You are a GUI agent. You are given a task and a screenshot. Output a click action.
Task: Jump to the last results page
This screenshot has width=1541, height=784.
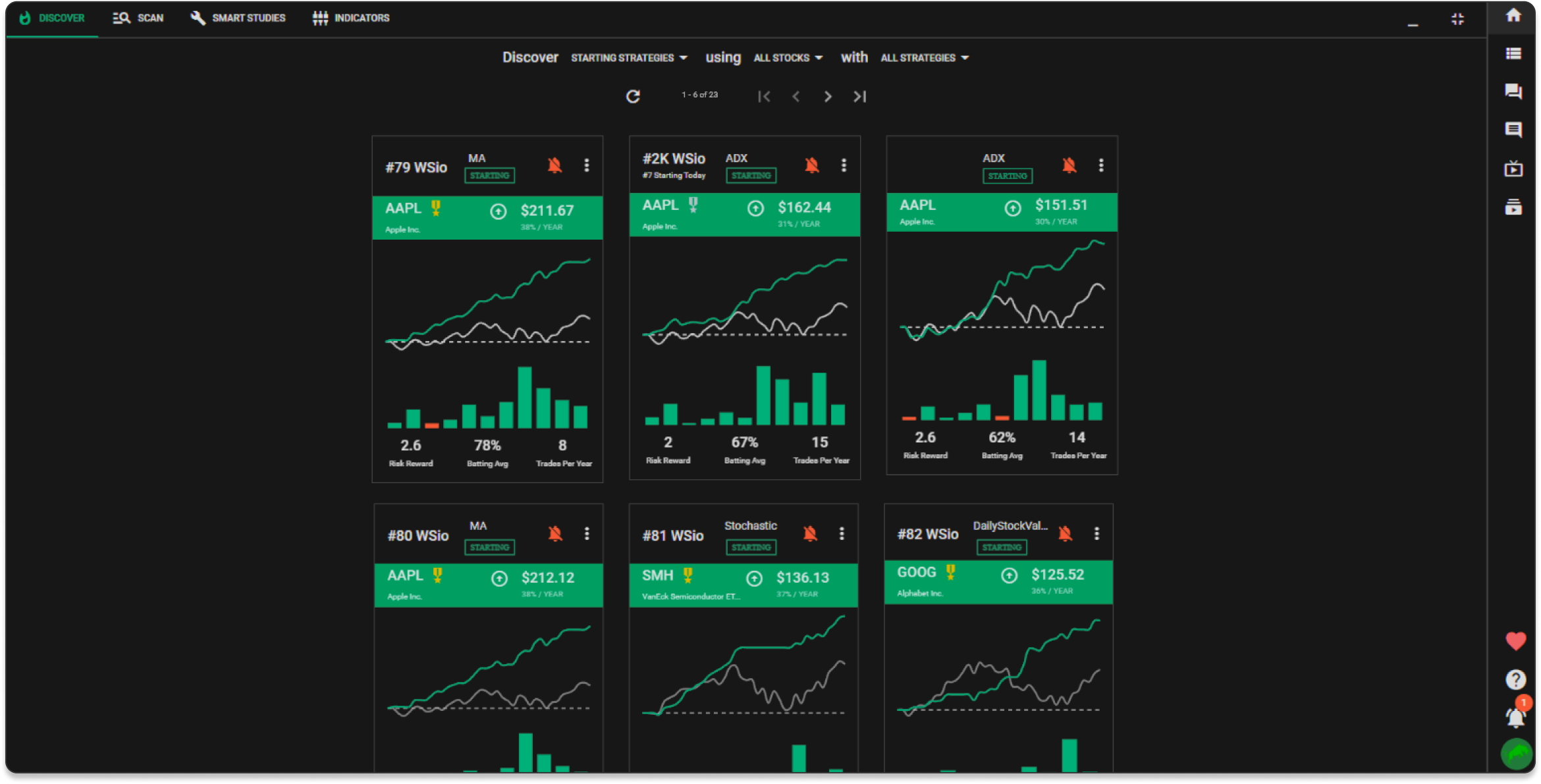pyautogui.click(x=859, y=97)
